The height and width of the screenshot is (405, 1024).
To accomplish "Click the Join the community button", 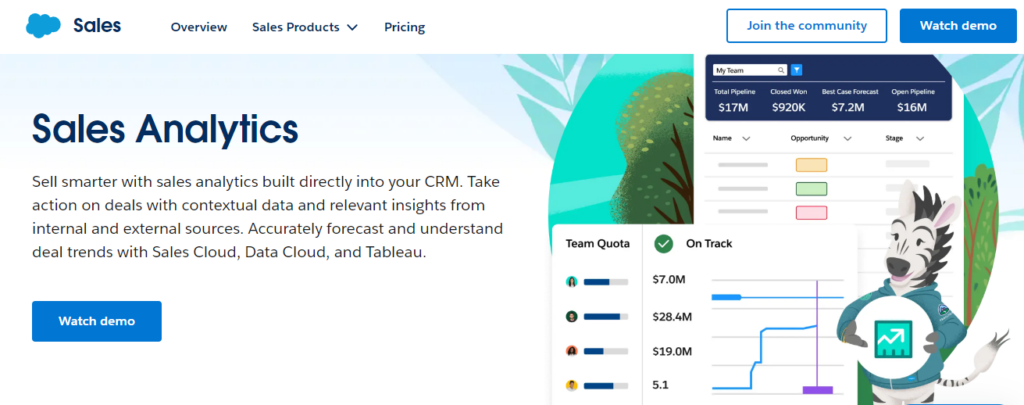I will [x=806, y=26].
